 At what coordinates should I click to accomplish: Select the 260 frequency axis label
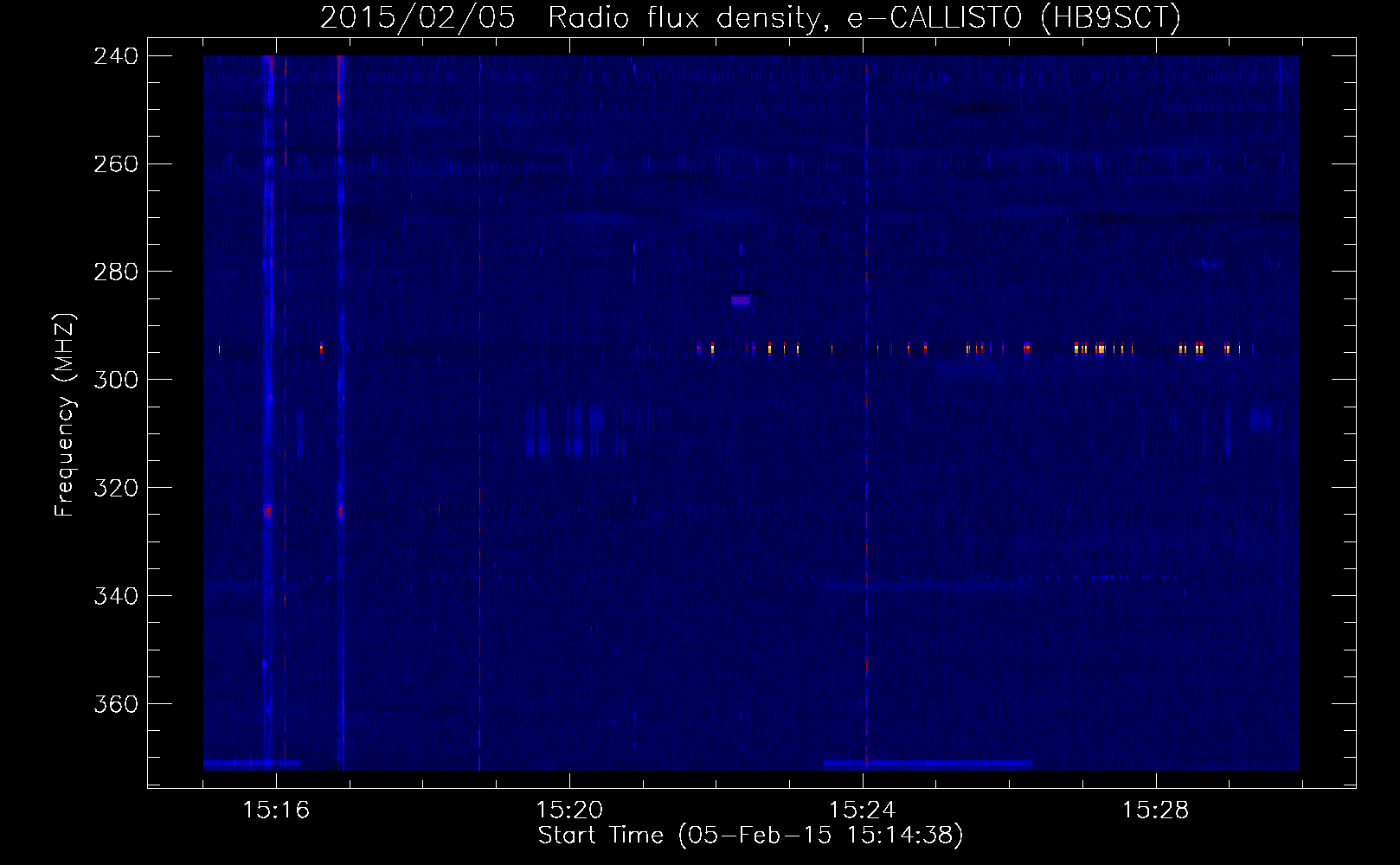[115, 164]
